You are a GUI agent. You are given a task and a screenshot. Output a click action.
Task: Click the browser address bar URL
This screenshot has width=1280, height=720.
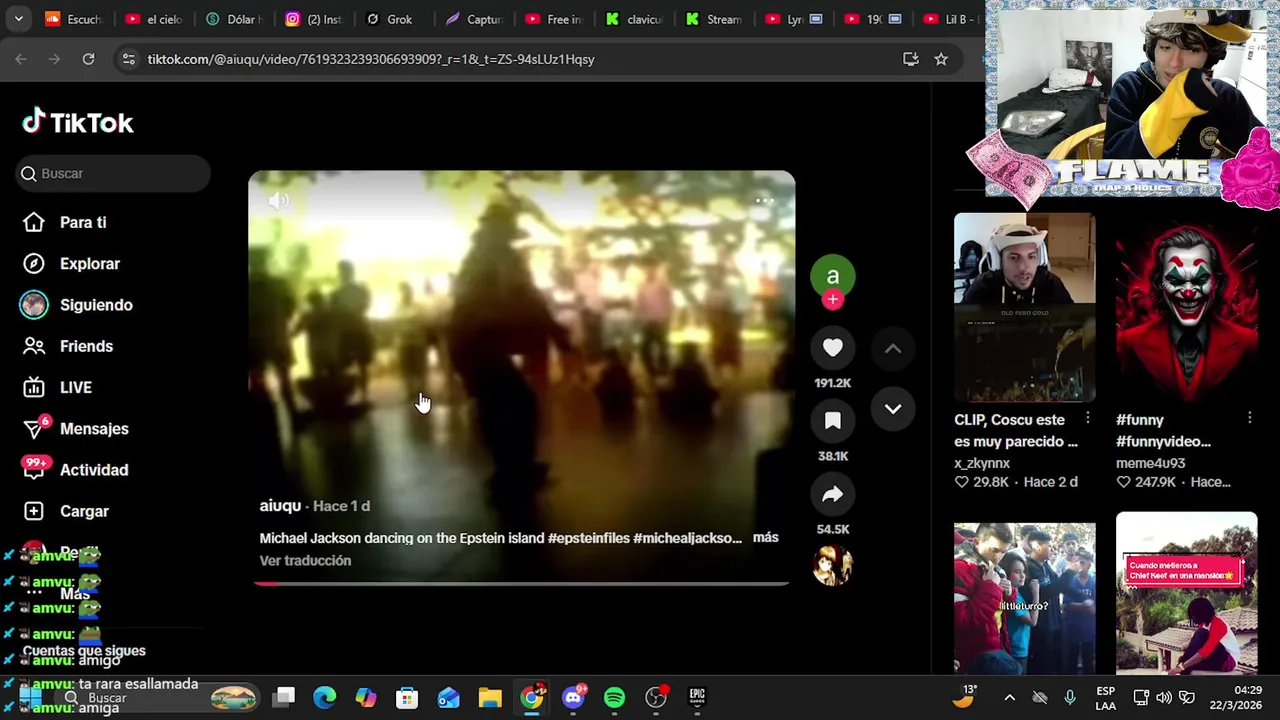371,59
